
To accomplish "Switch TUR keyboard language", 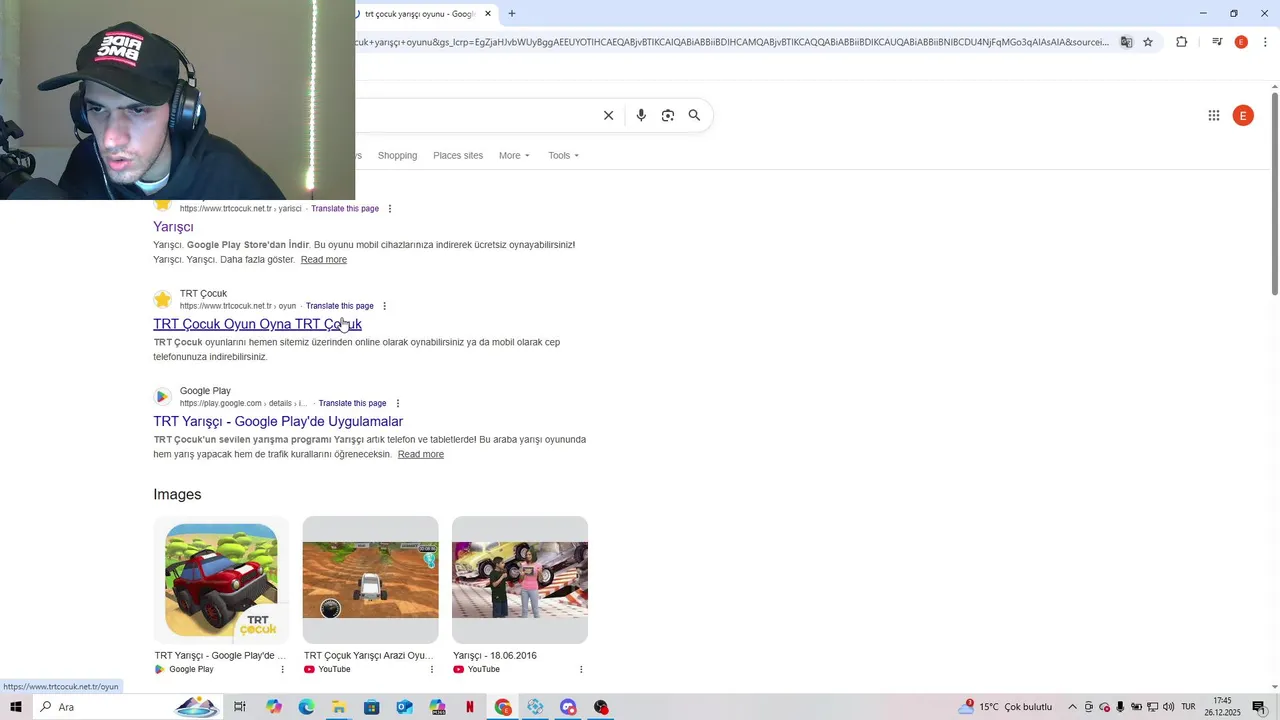I will [1188, 707].
